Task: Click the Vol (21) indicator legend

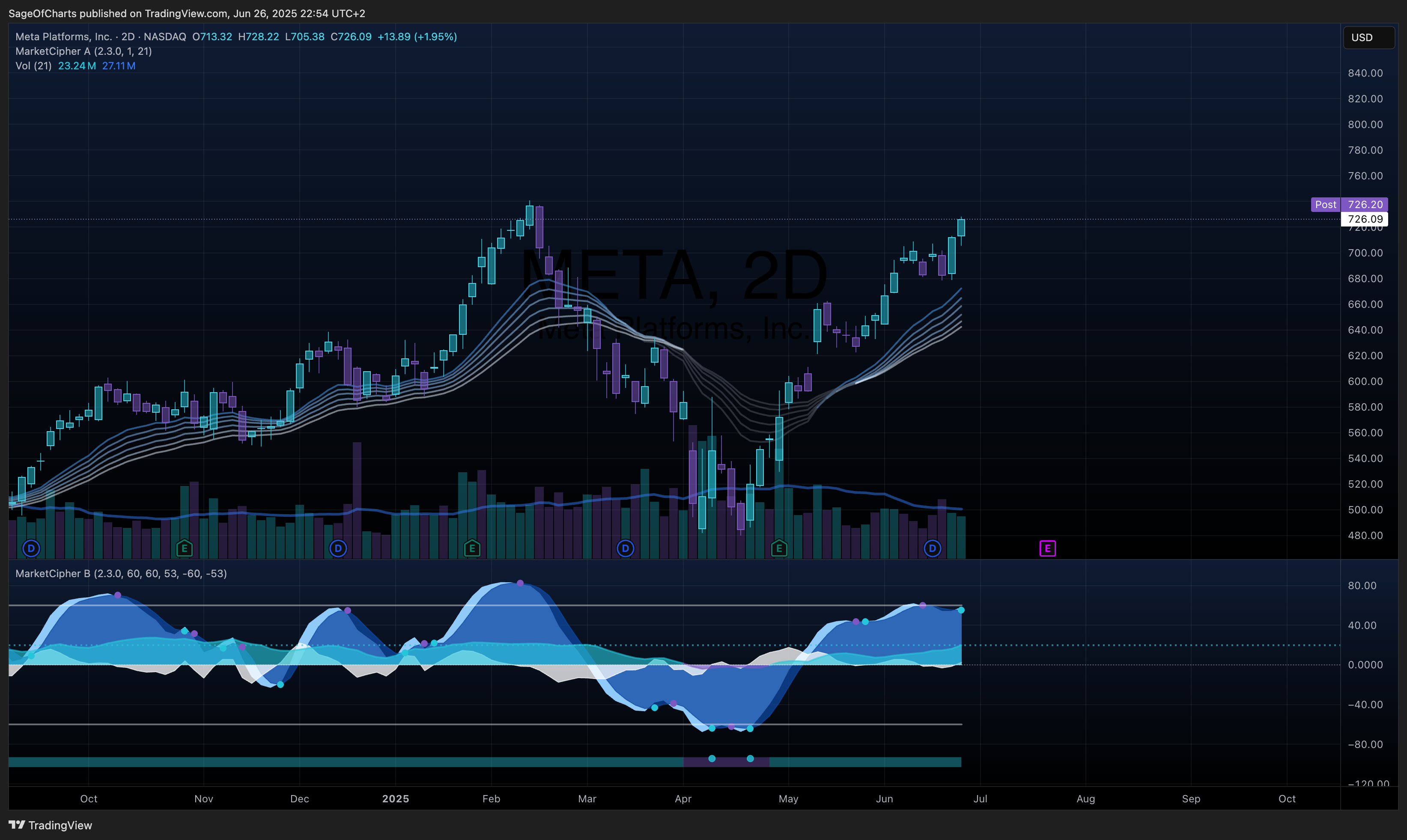Action: click(x=33, y=66)
